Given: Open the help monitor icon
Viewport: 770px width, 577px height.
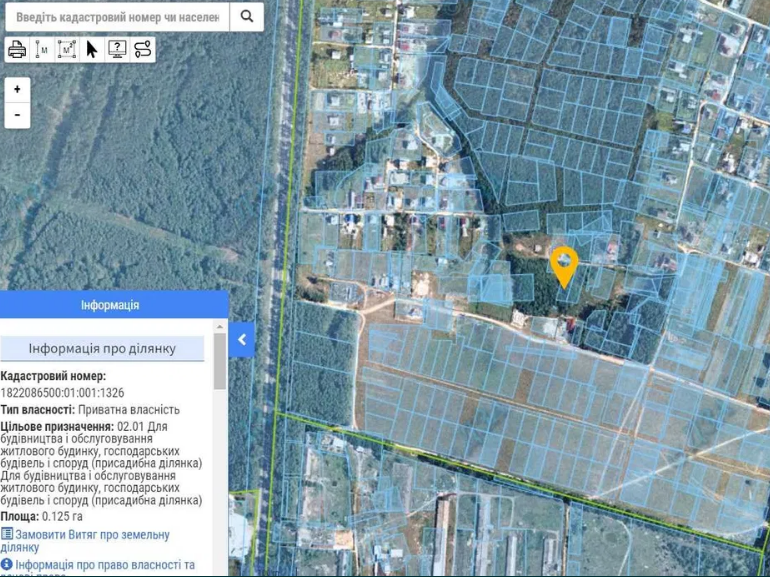Looking at the screenshot, I should pos(117,49).
